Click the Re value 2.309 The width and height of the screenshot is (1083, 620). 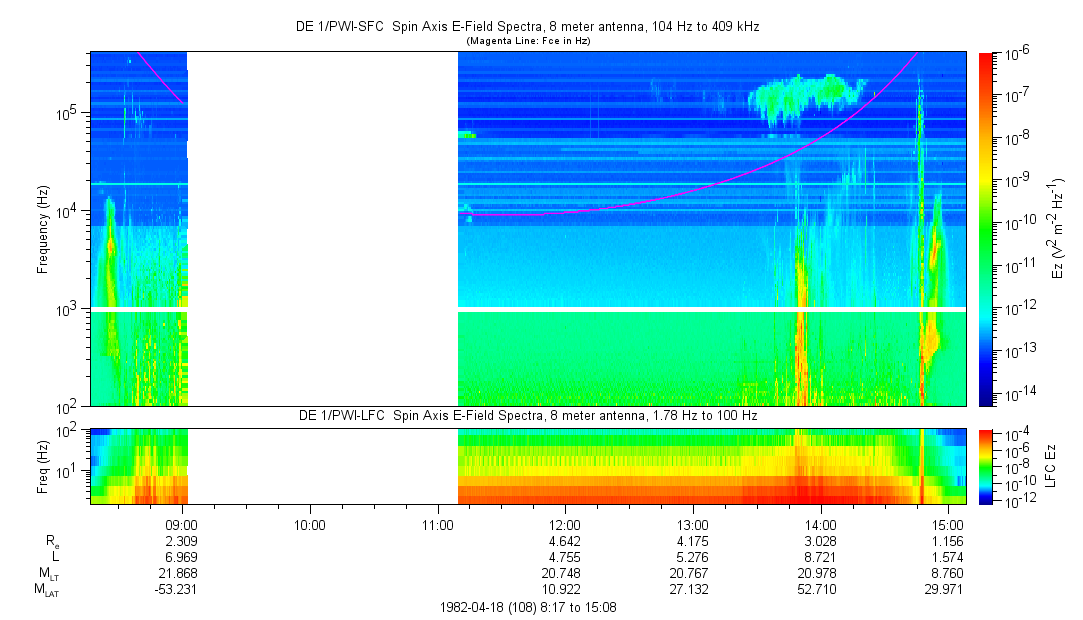[181, 540]
